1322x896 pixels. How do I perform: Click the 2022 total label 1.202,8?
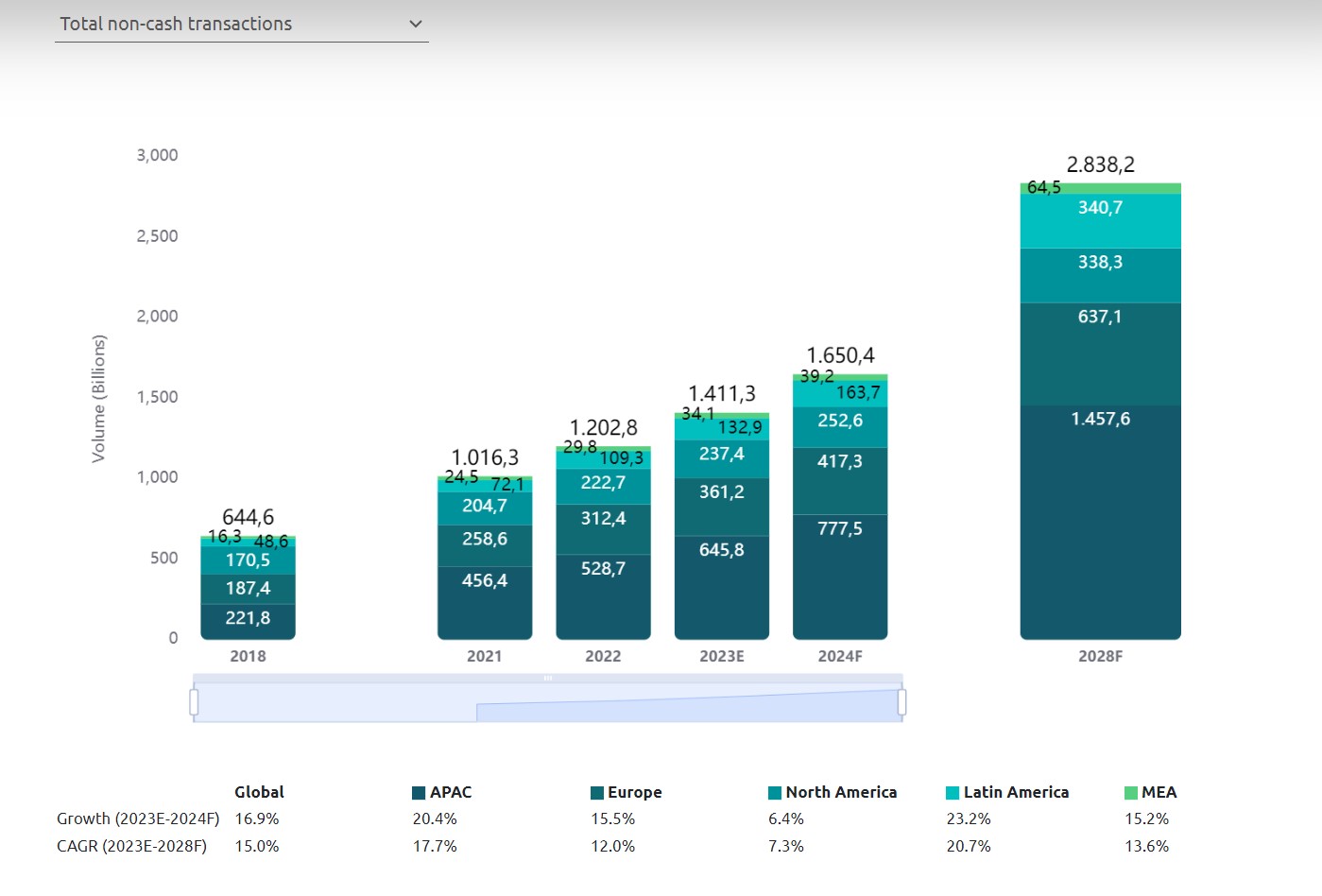point(603,427)
